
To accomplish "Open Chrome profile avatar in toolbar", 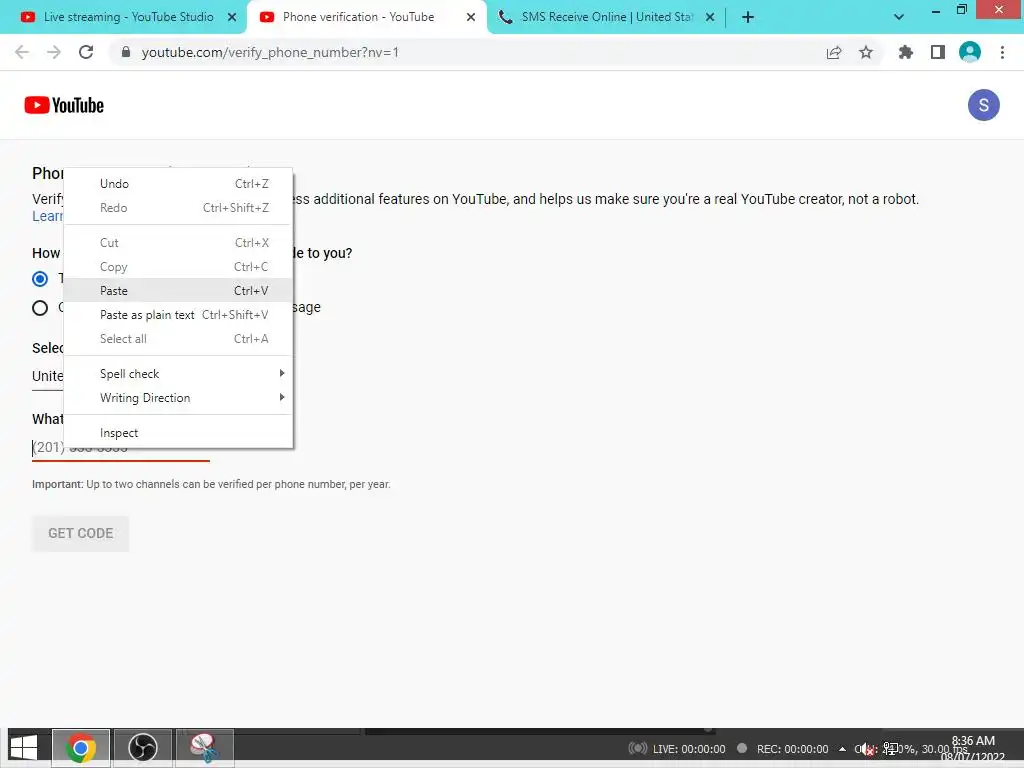I will tap(969, 52).
